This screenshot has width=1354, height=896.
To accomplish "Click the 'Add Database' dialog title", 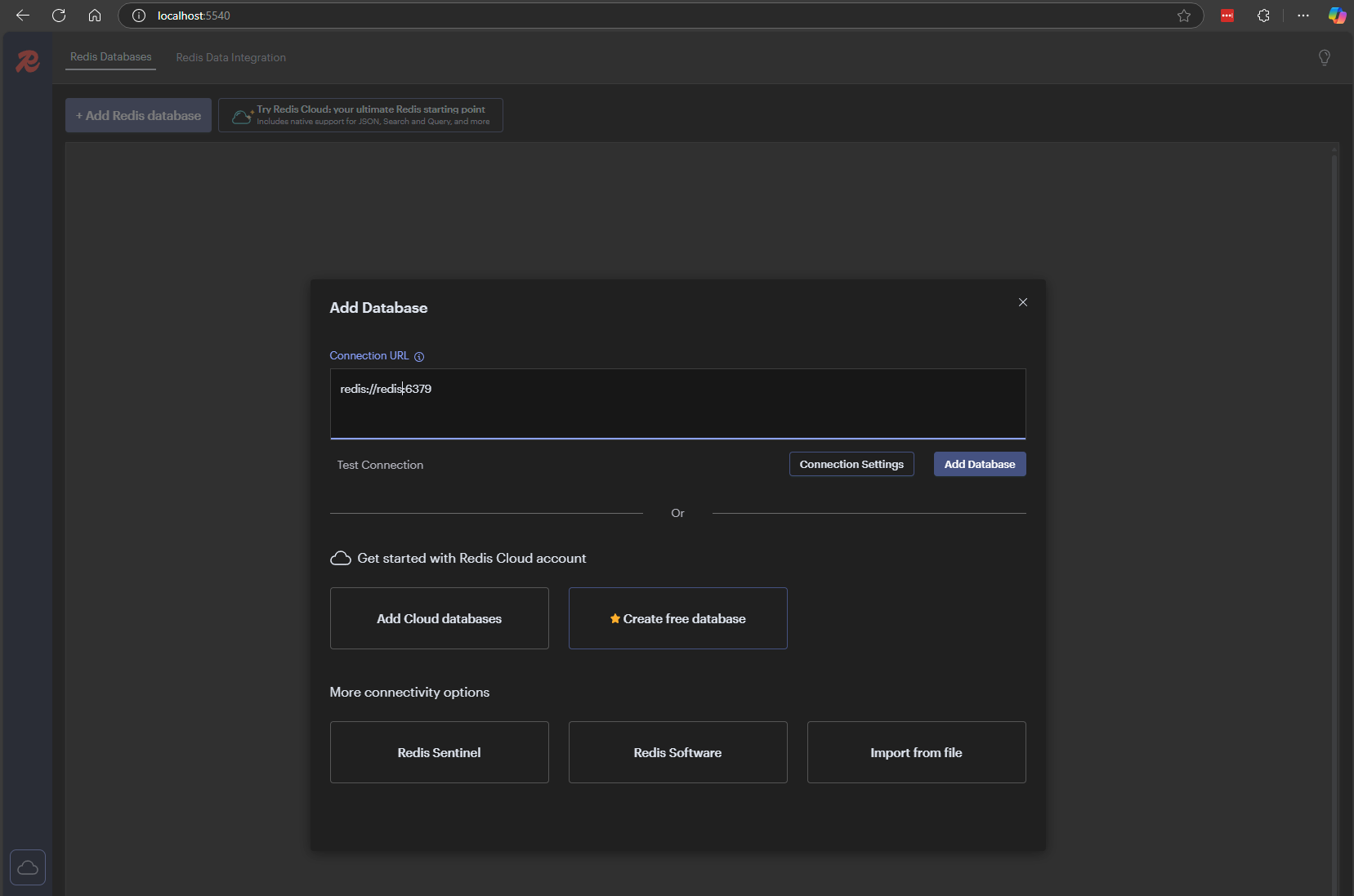I will click(x=378, y=308).
